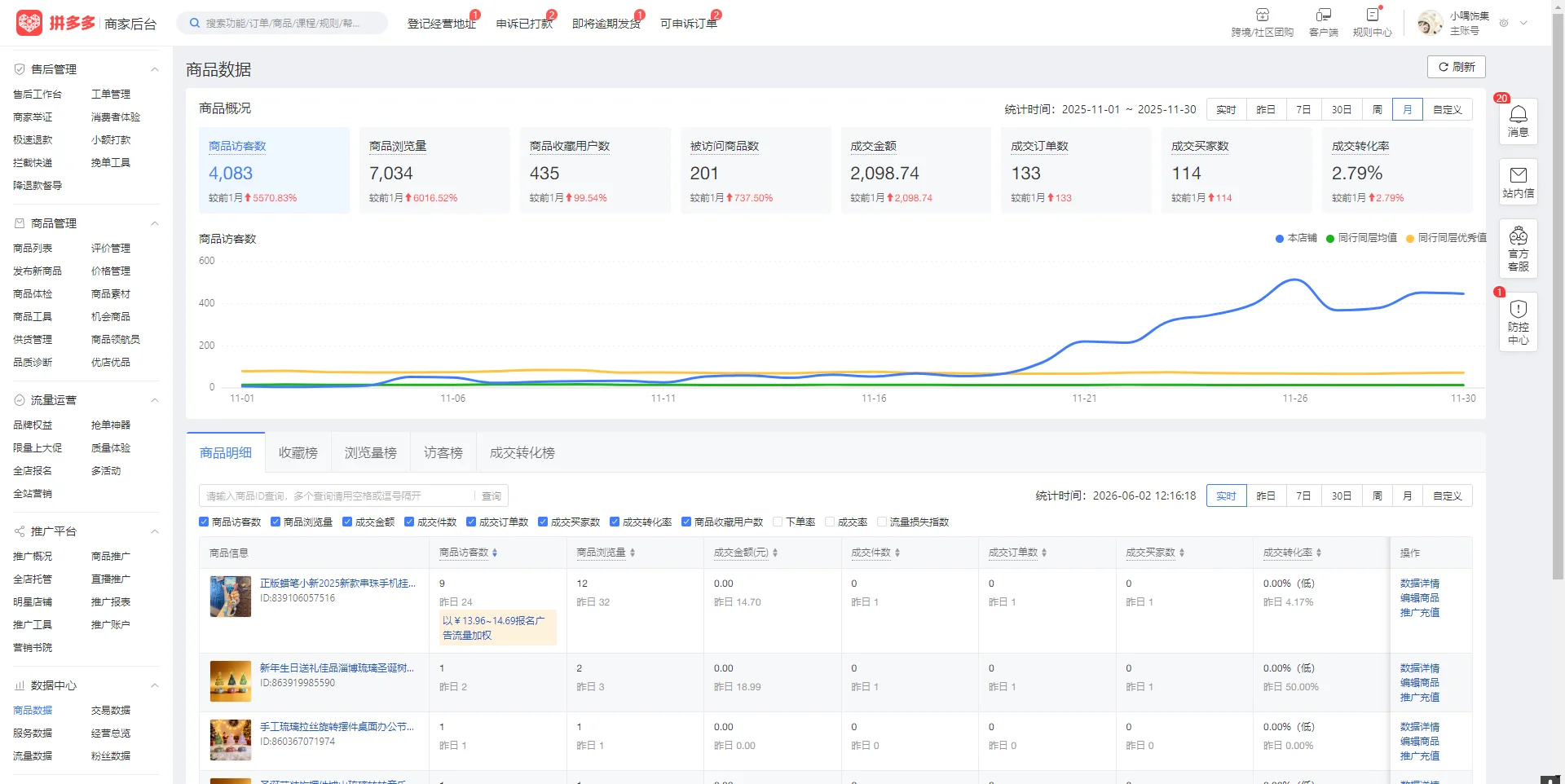Collapse the 售后管理 section

pyautogui.click(x=155, y=69)
